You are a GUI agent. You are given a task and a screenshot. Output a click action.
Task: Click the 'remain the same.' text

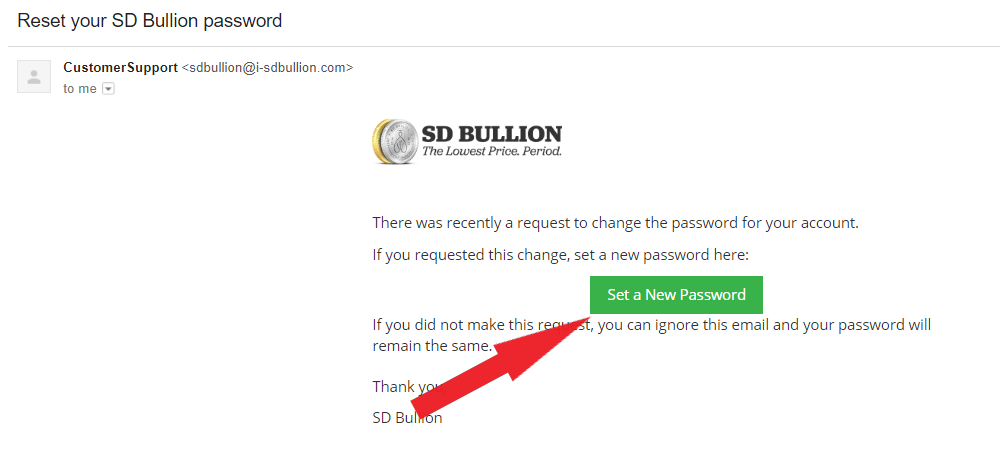click(x=432, y=346)
